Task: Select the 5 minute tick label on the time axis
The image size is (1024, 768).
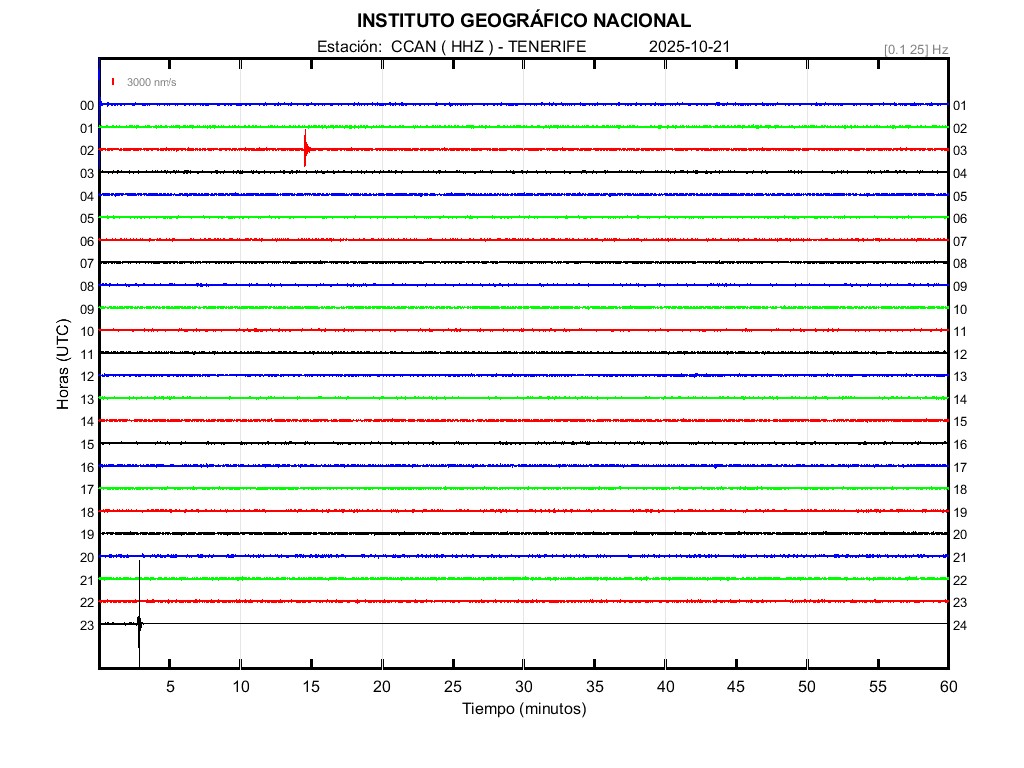Action: click(170, 686)
